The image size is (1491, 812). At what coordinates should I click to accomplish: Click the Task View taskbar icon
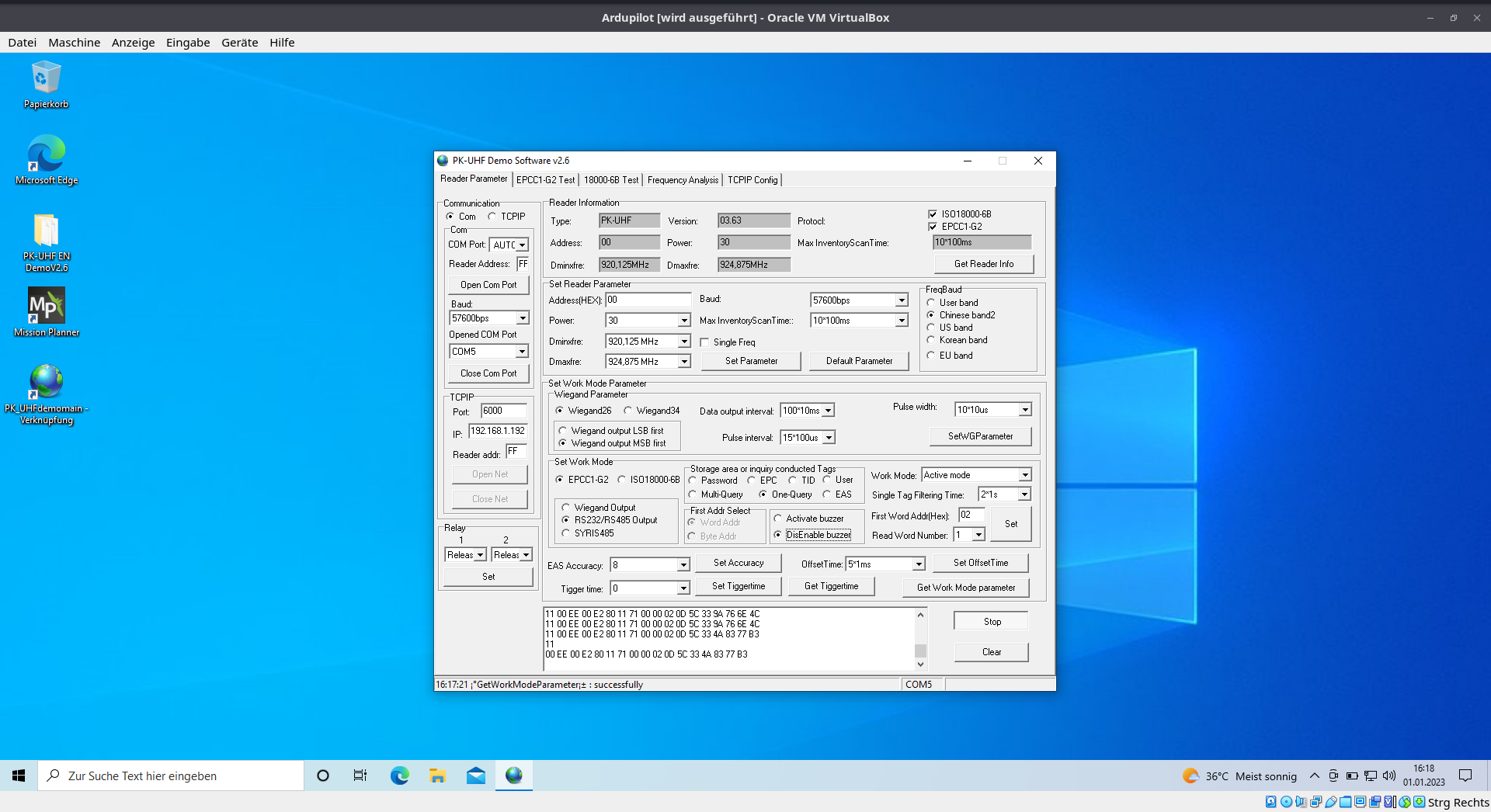pyautogui.click(x=360, y=776)
